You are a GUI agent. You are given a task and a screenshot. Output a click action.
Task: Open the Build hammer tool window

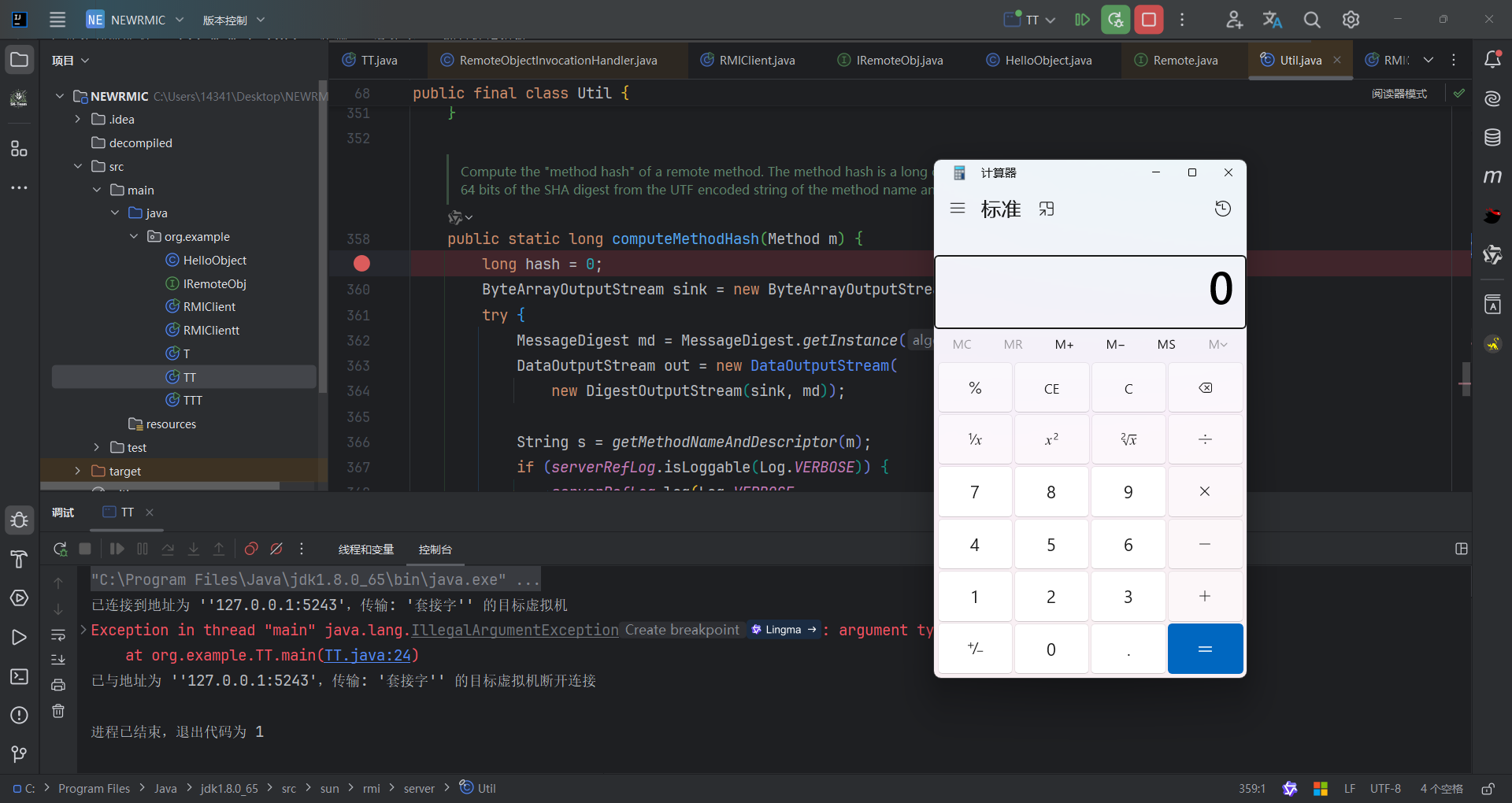coord(19,559)
